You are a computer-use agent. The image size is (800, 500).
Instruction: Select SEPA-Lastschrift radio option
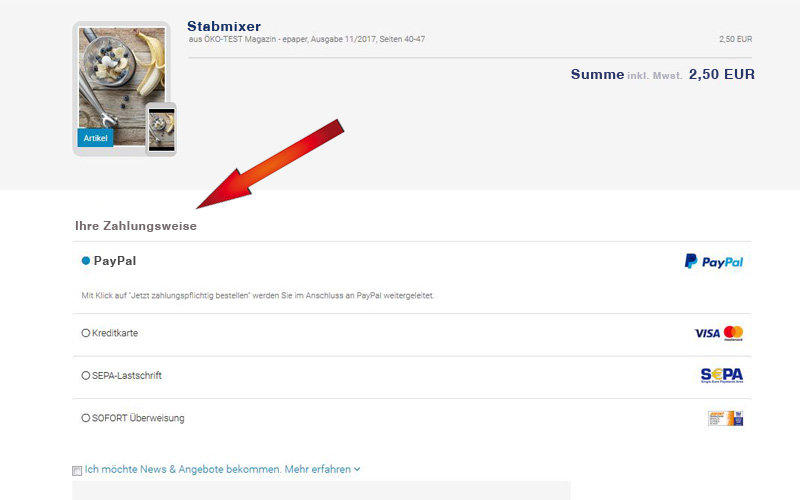point(86,376)
